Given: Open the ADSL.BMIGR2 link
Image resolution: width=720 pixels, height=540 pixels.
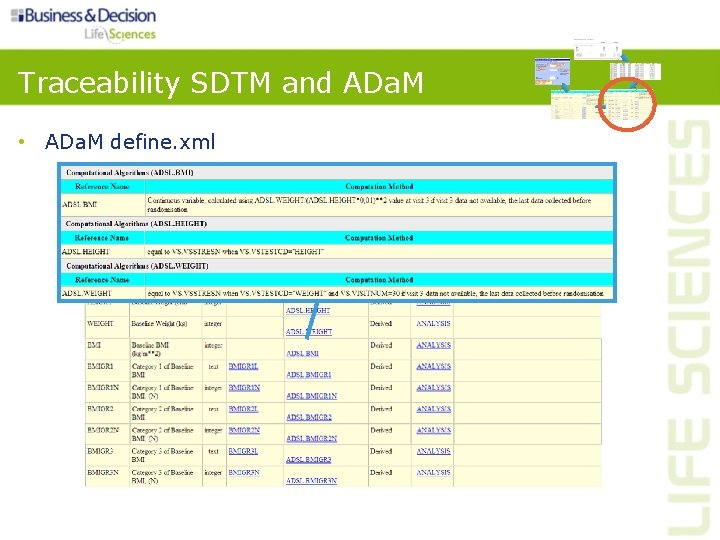Looking at the screenshot, I should pos(309,417).
